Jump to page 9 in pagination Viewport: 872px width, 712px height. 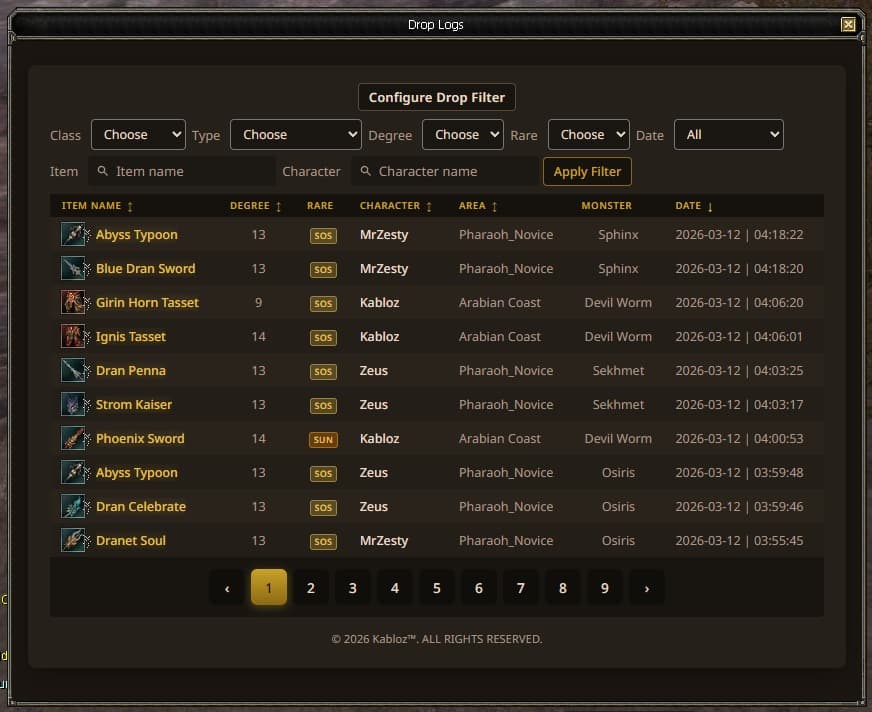[605, 588]
